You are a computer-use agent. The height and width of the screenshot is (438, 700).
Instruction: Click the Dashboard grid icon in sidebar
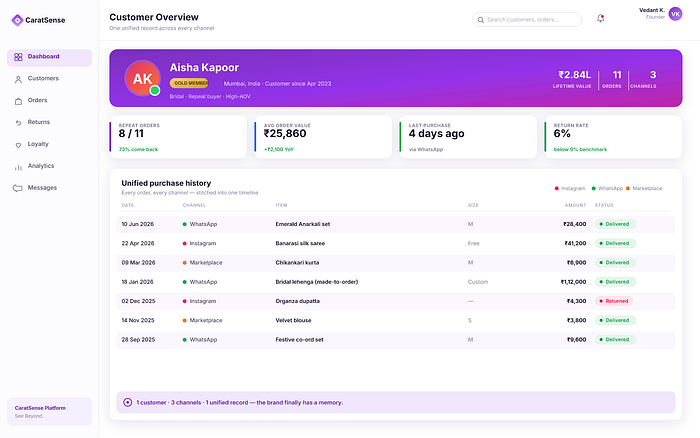(18, 57)
